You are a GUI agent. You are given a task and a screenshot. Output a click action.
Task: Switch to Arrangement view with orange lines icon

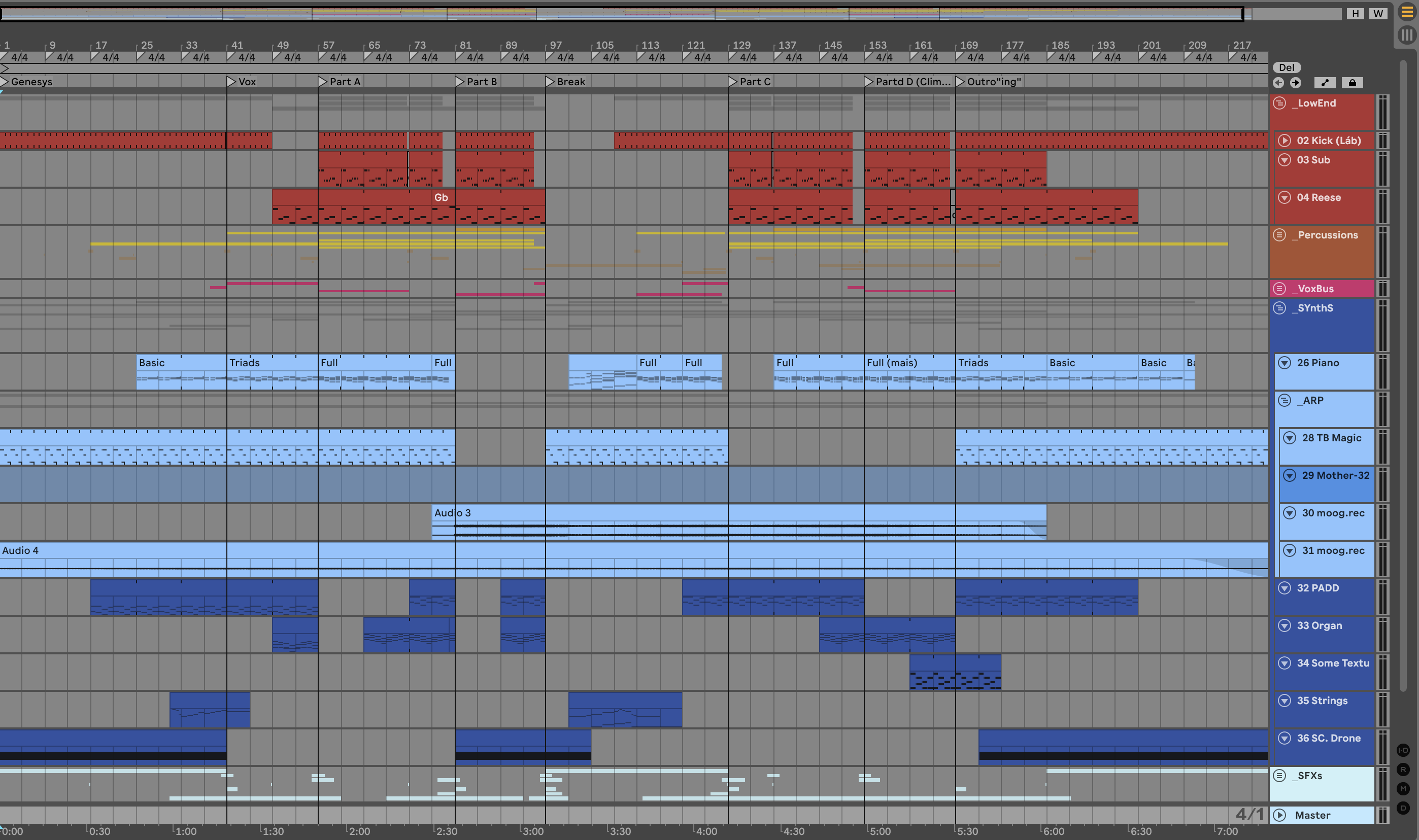coord(1406,12)
